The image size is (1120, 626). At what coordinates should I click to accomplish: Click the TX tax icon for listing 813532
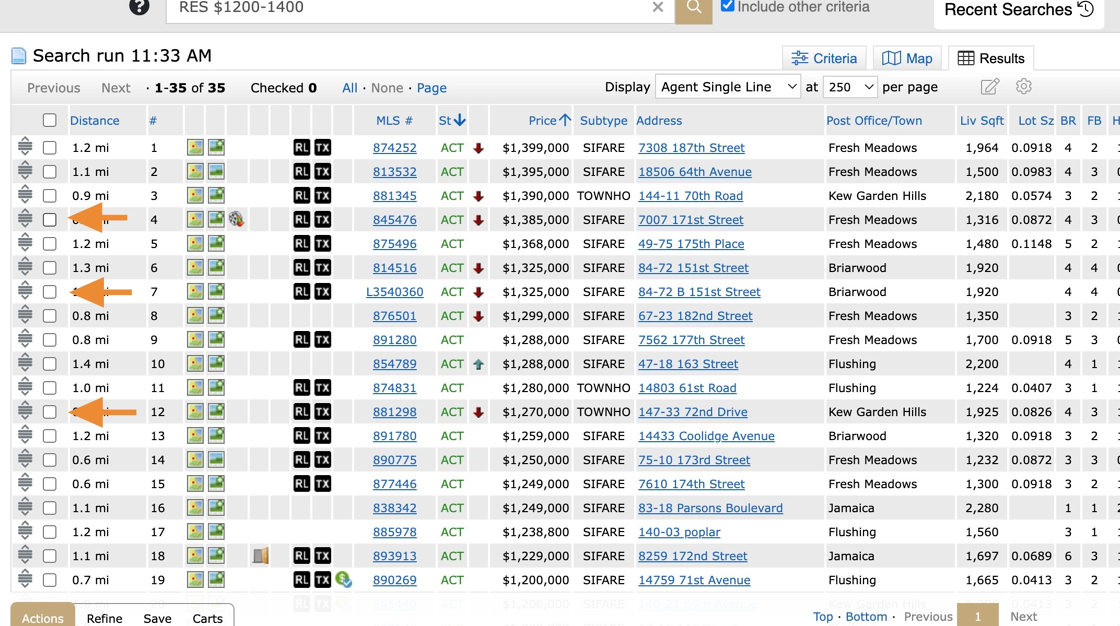click(x=323, y=172)
